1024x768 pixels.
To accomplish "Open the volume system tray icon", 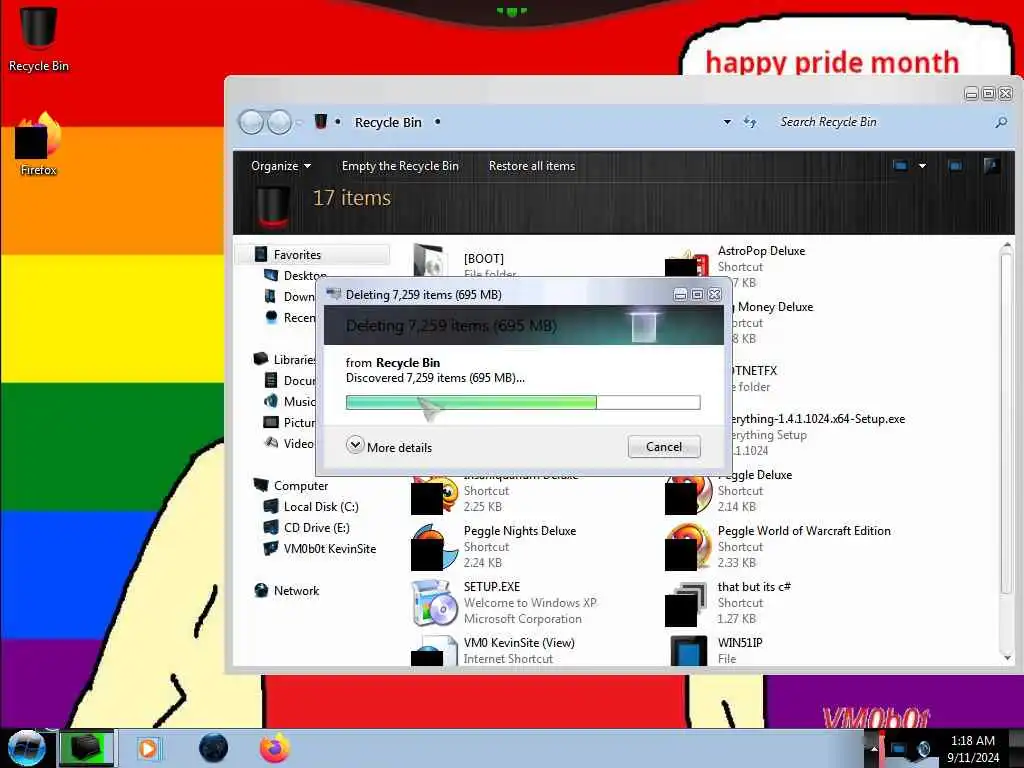I will (923, 748).
